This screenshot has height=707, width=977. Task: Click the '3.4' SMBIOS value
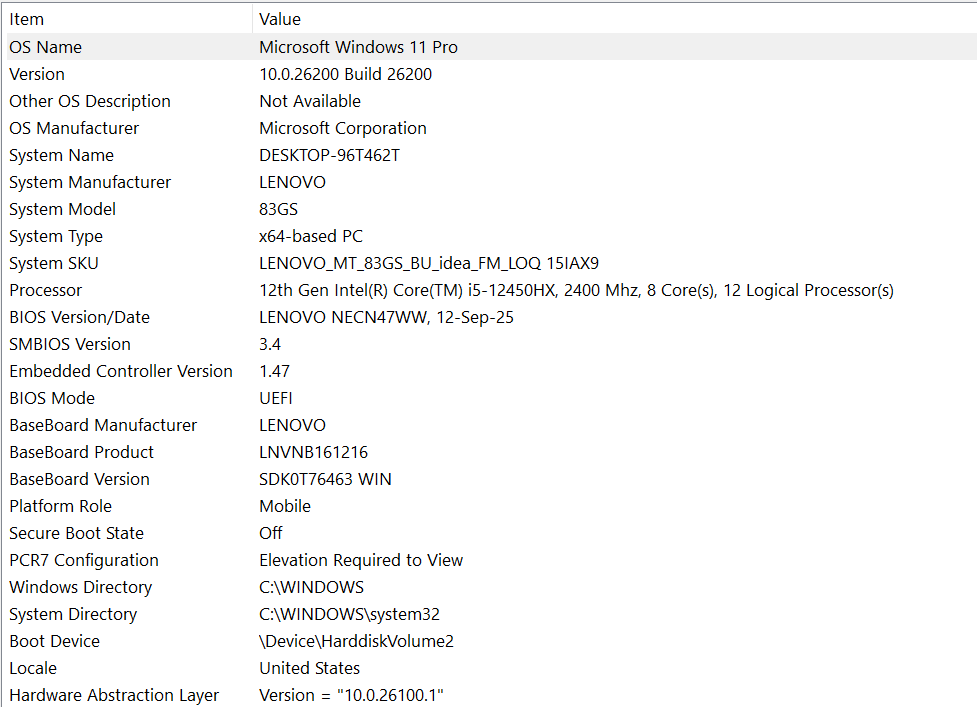270,344
